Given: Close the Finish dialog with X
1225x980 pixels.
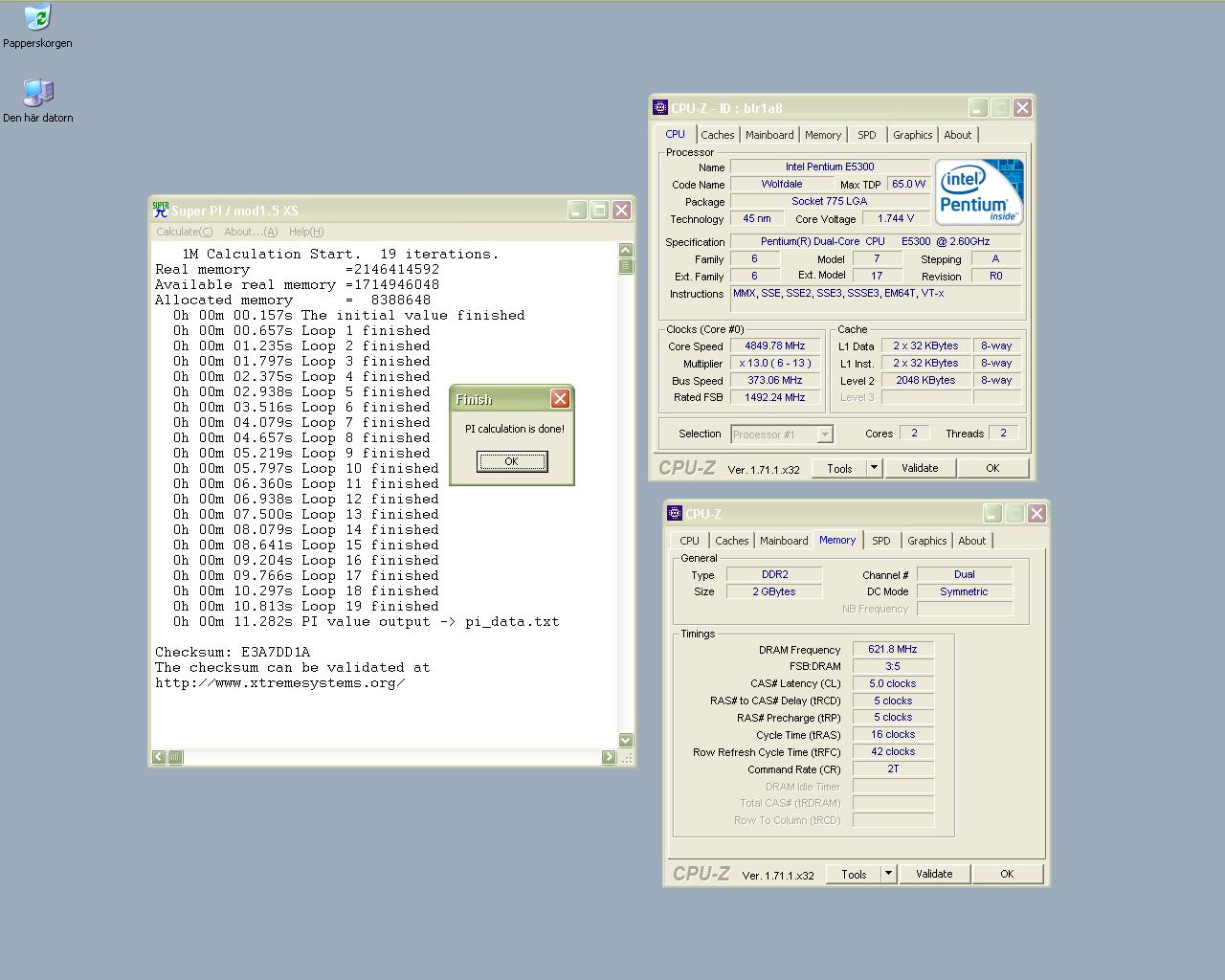Looking at the screenshot, I should point(560,399).
